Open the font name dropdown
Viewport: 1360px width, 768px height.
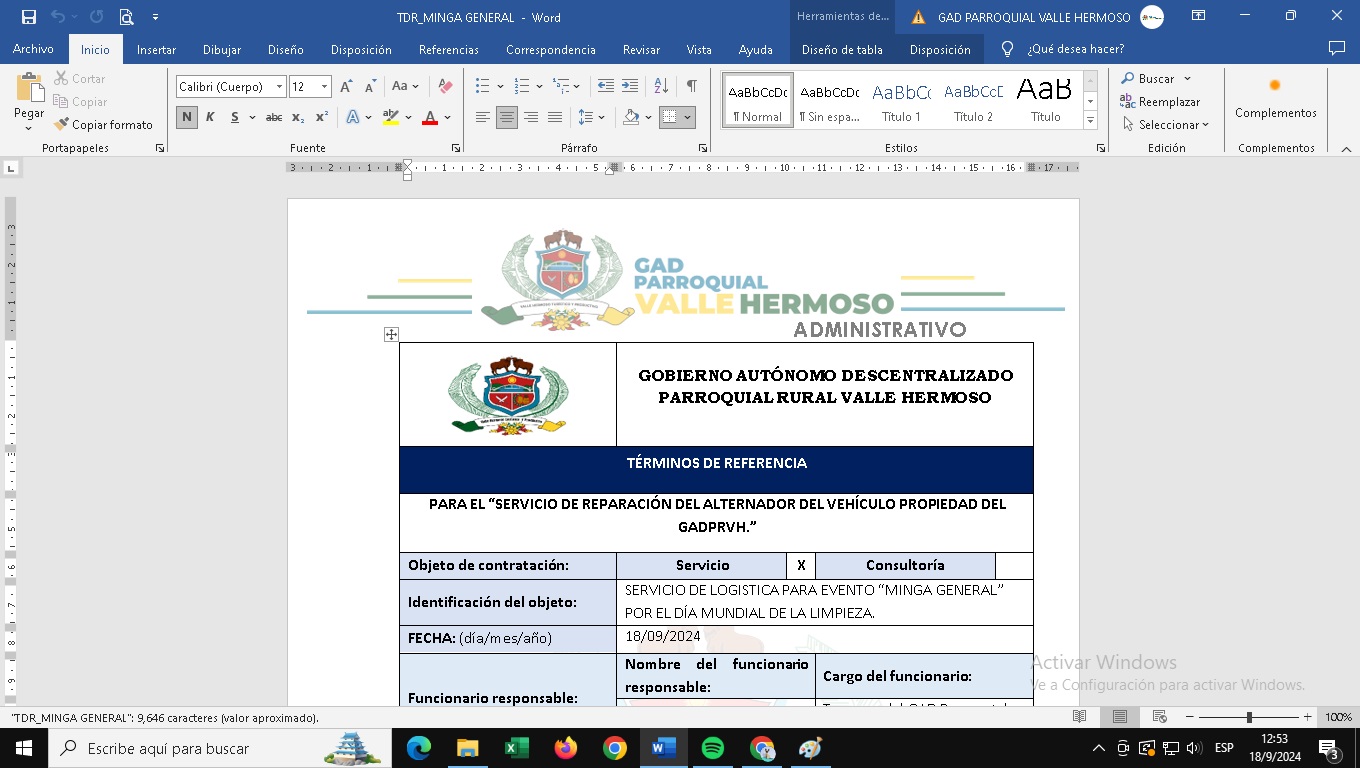[x=279, y=87]
